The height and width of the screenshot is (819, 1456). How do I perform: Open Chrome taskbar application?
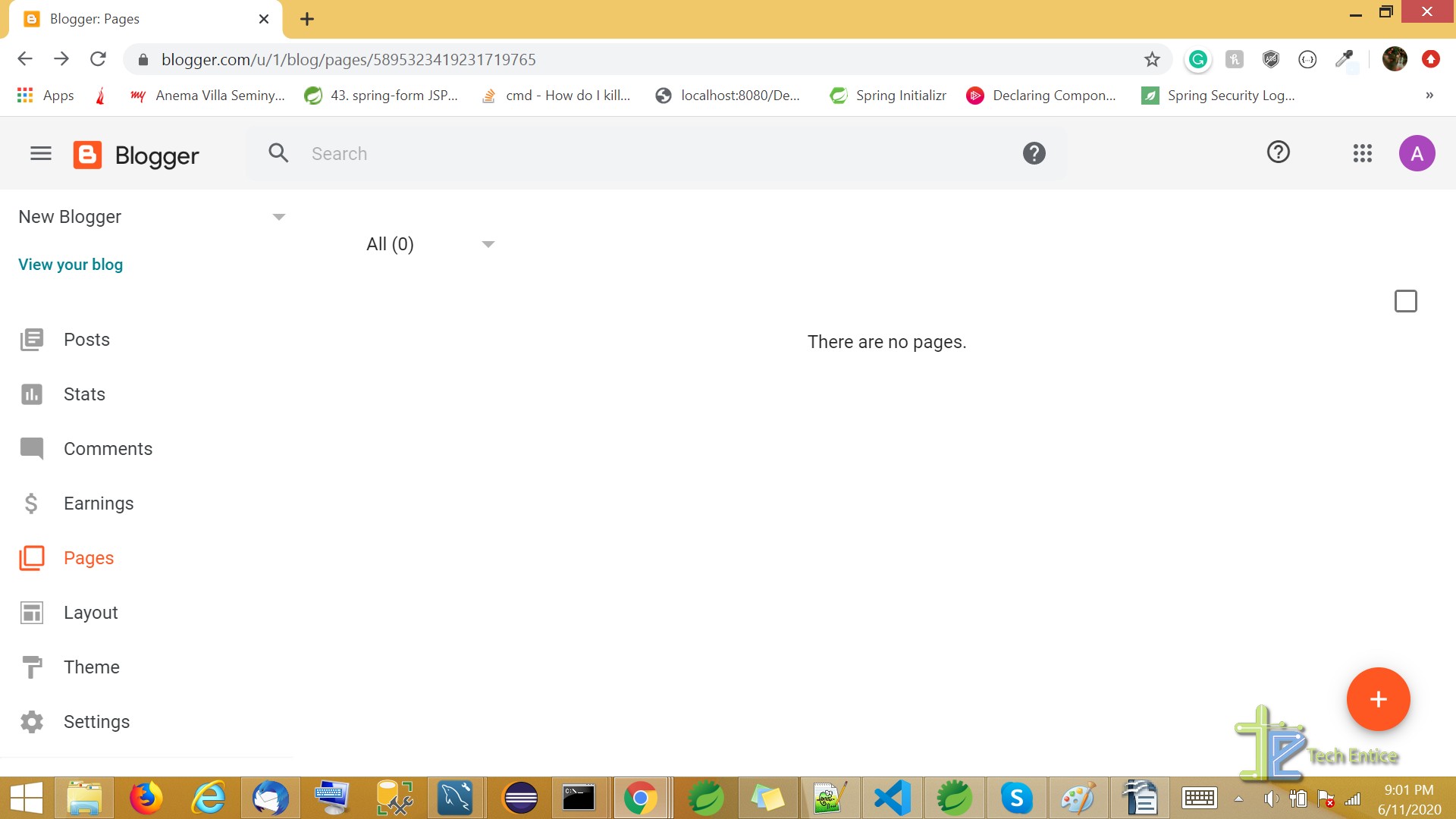tap(641, 798)
